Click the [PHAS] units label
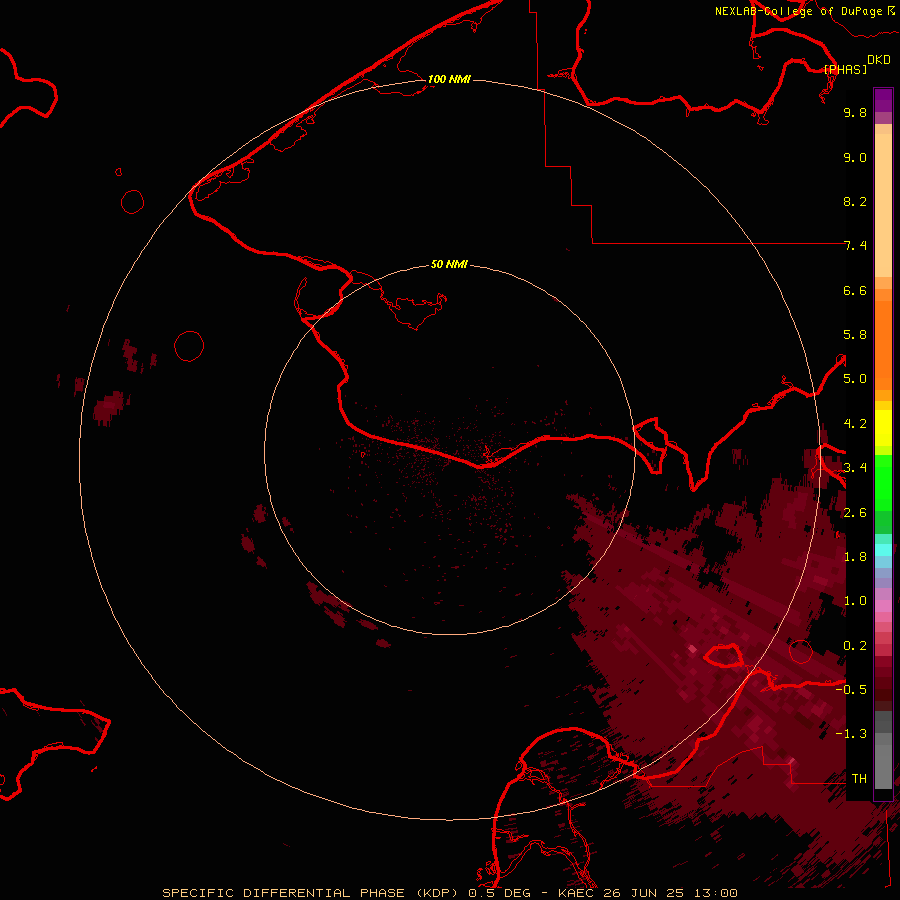900x900 pixels. click(845, 69)
